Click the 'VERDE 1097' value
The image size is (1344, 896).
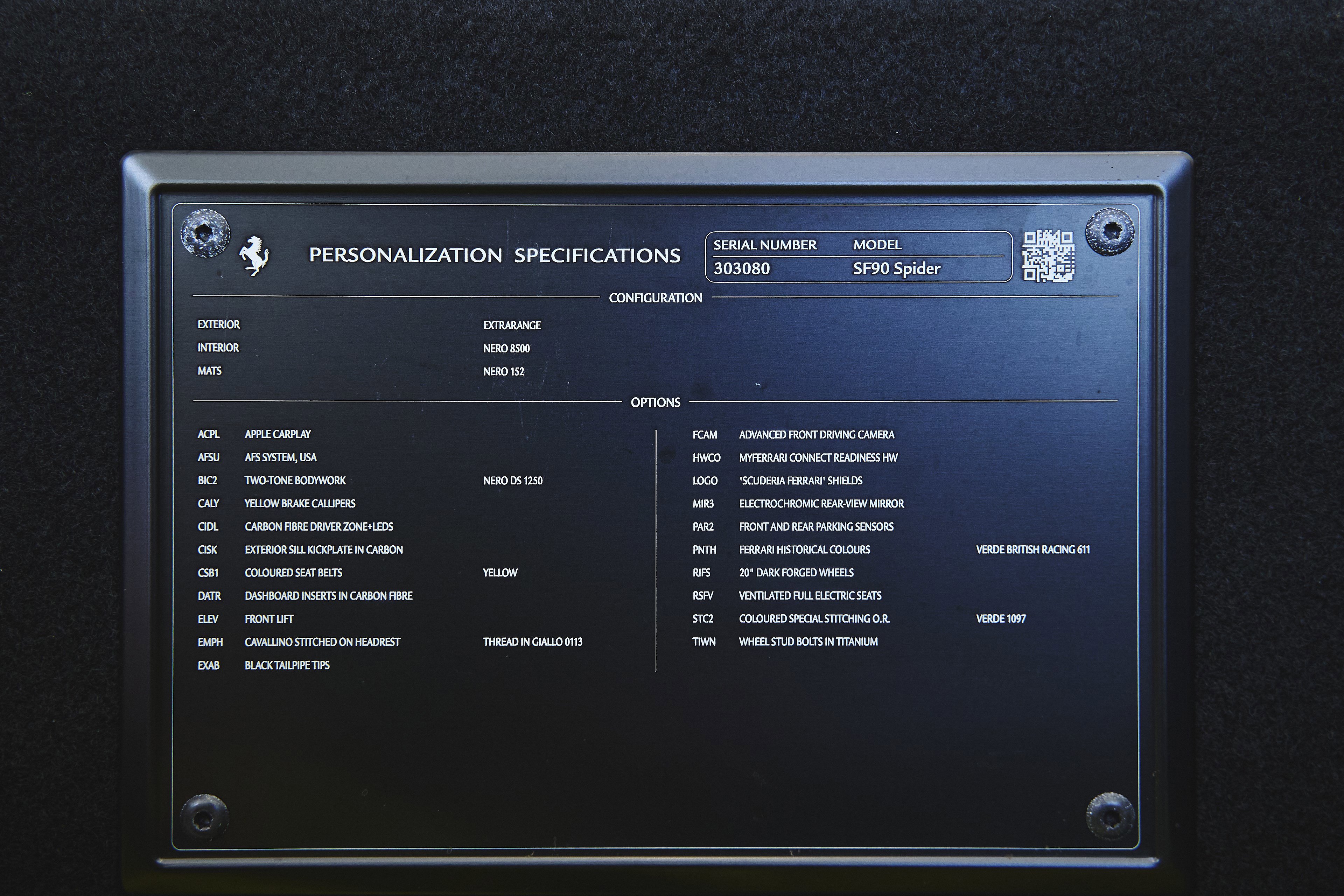1001,618
